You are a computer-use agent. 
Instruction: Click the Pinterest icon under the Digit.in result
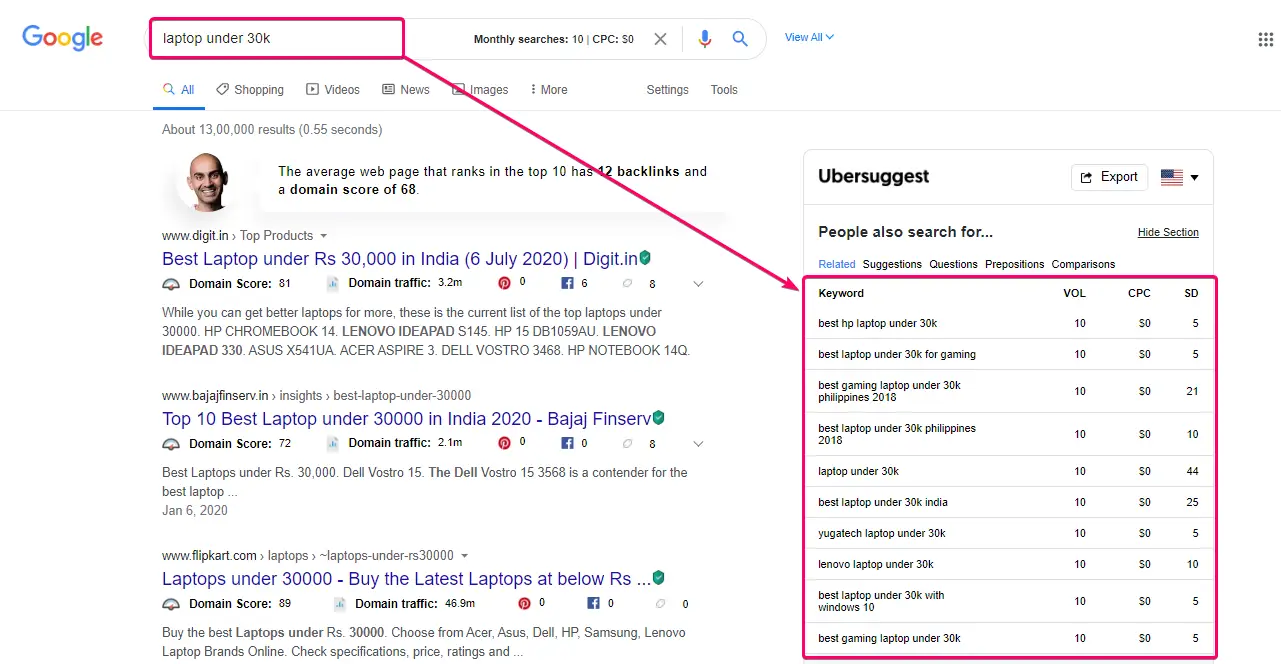click(505, 283)
